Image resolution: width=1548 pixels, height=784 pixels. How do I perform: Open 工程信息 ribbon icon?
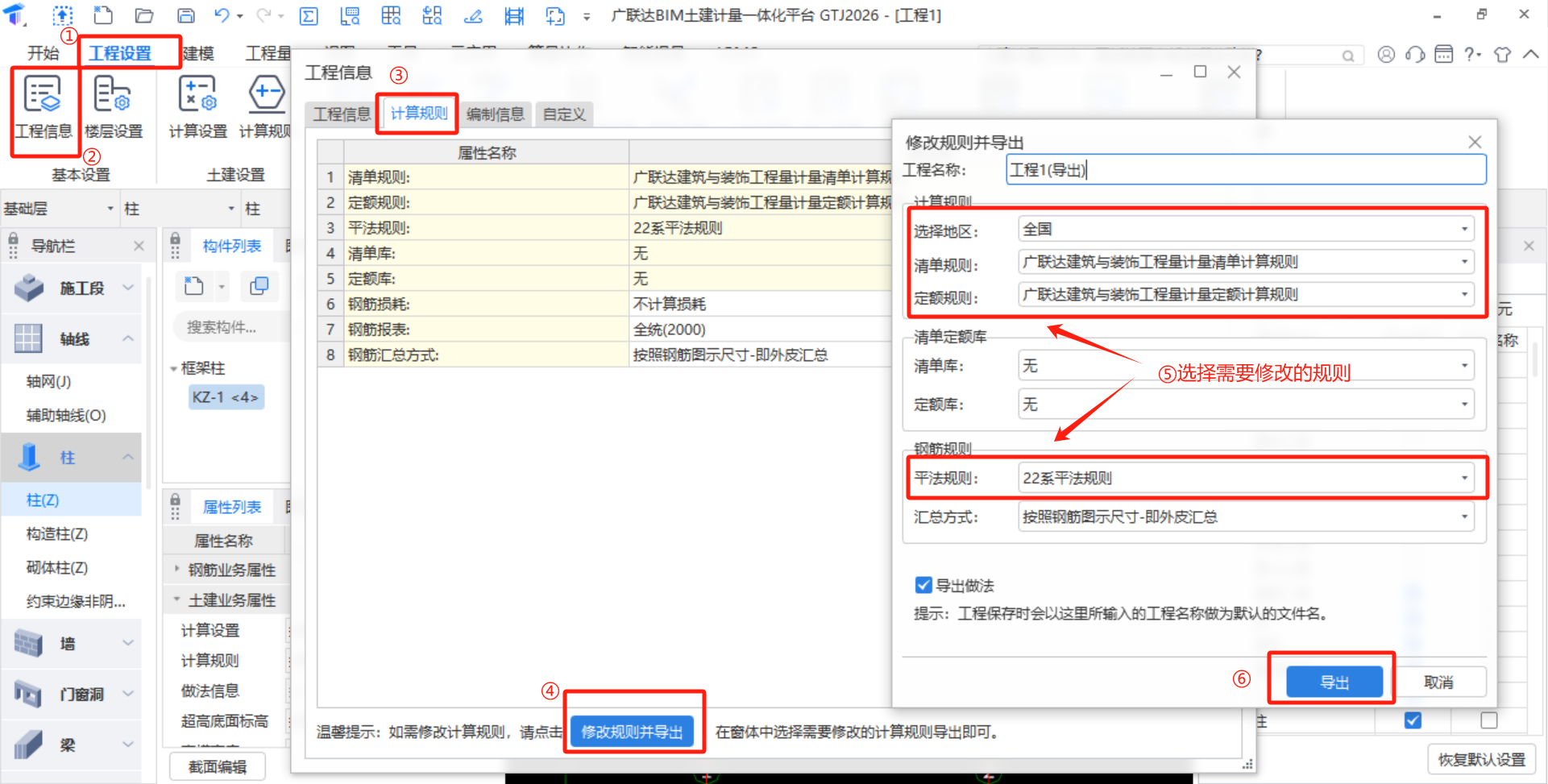click(44, 107)
